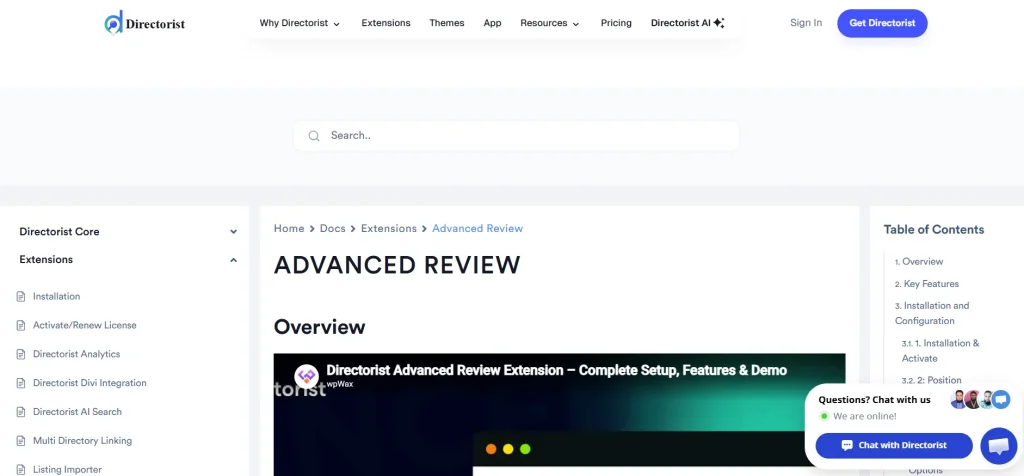This screenshot has width=1024, height=476.
Task: Click the sparkle icon next to Directorist AI
Action: click(x=718, y=23)
